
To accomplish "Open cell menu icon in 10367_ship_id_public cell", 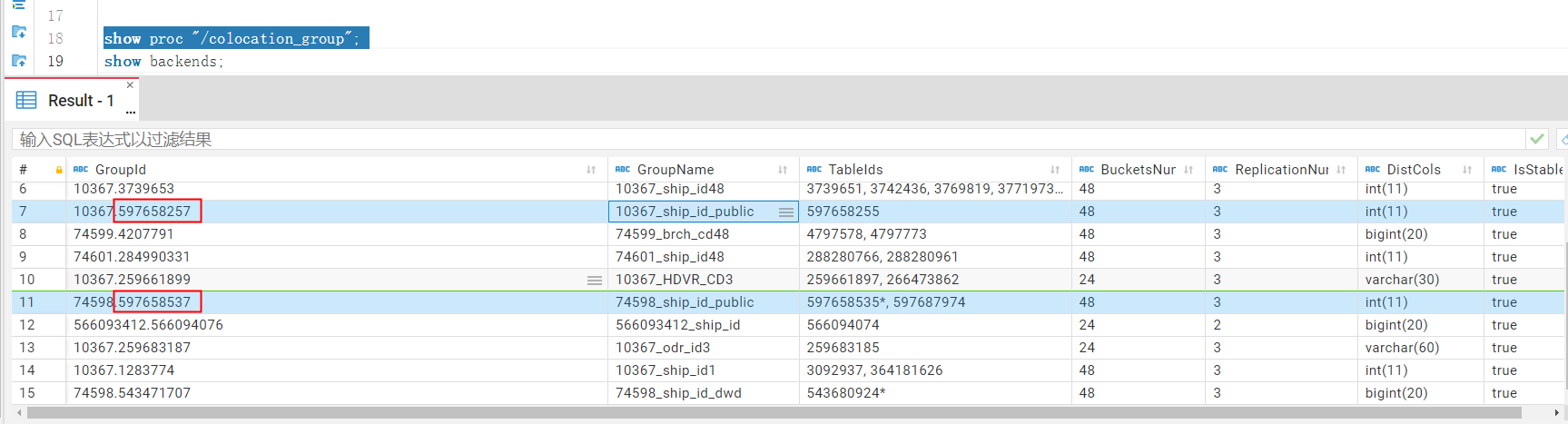I will [786, 212].
